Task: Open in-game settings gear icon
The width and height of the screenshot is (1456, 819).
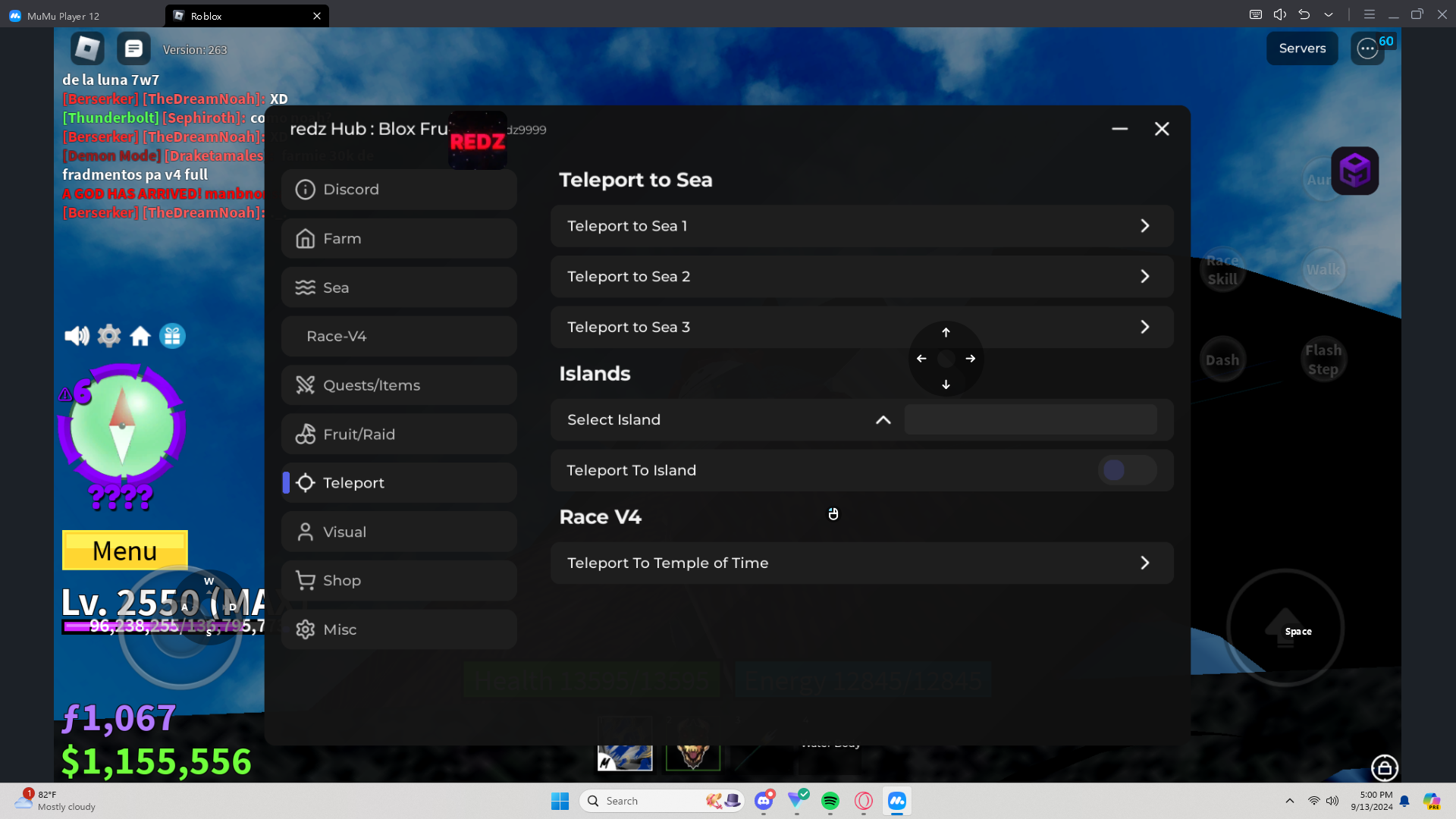Action: coord(109,335)
